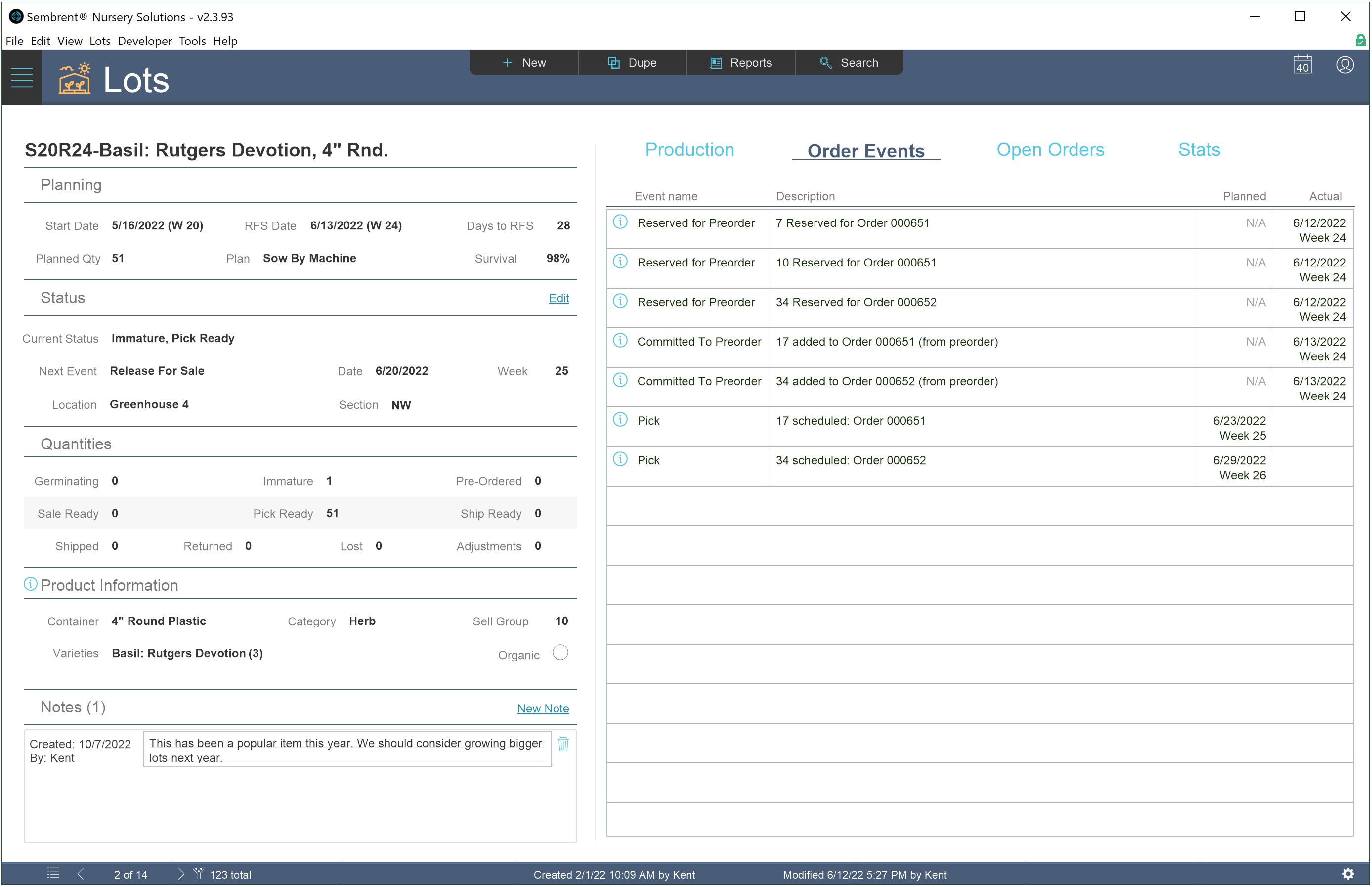This screenshot has height=887, width=1372.
Task: Open the Lots menu
Action: click(x=100, y=41)
